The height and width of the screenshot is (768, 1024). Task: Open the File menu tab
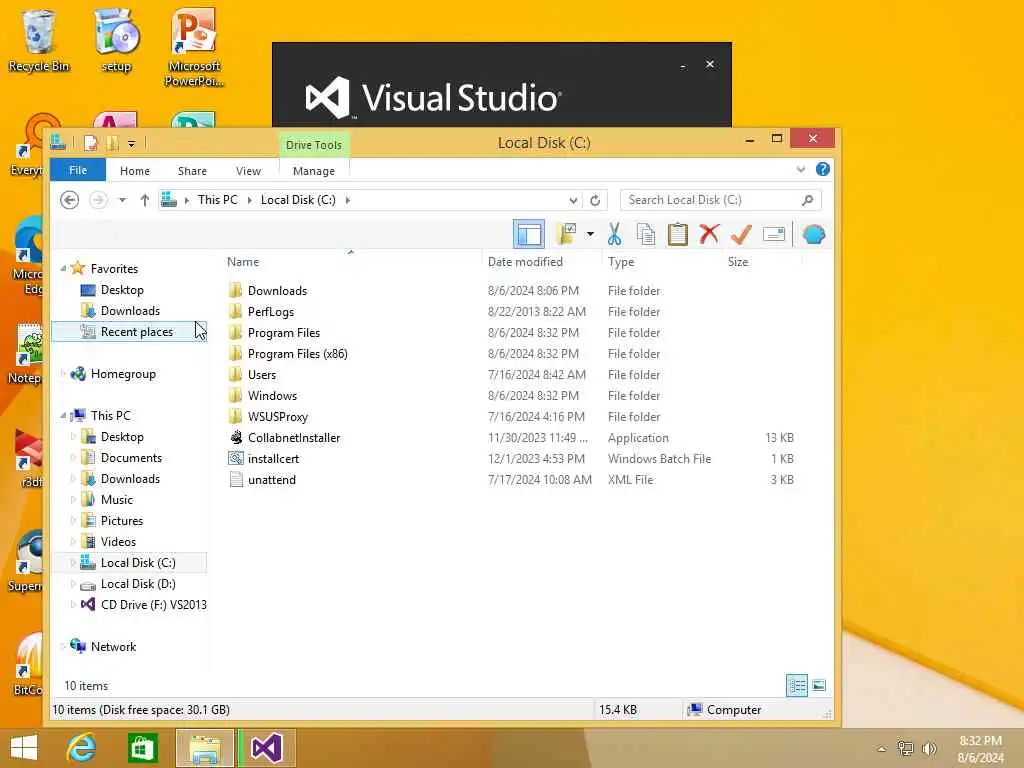[x=78, y=170]
